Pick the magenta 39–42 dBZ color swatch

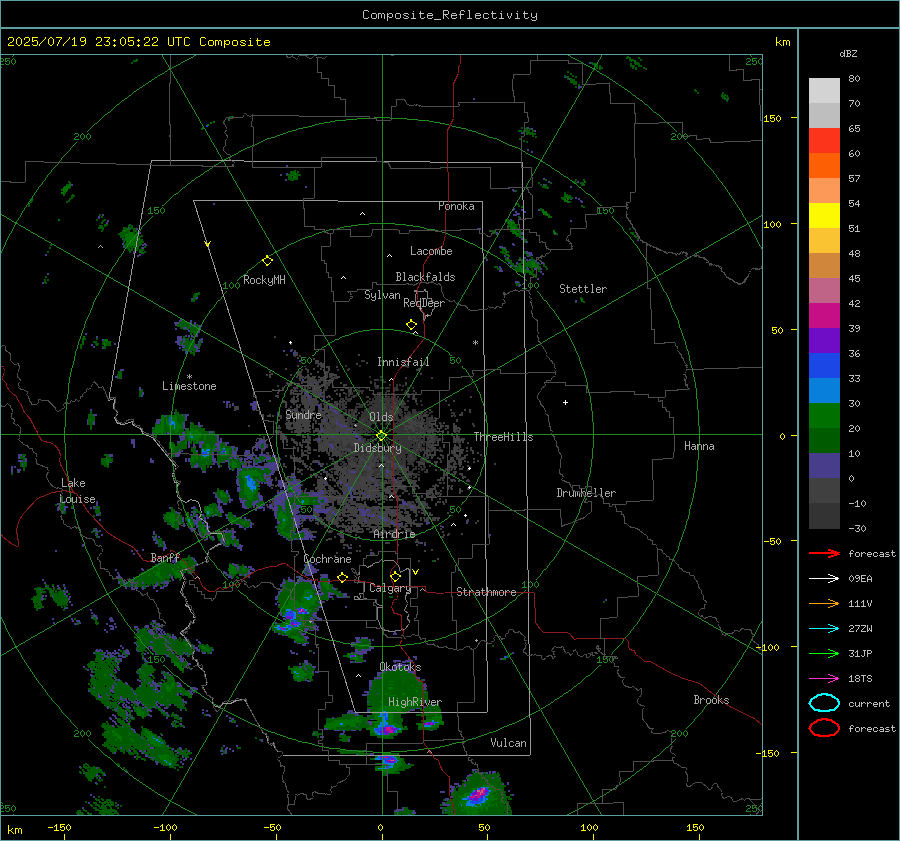click(x=824, y=316)
